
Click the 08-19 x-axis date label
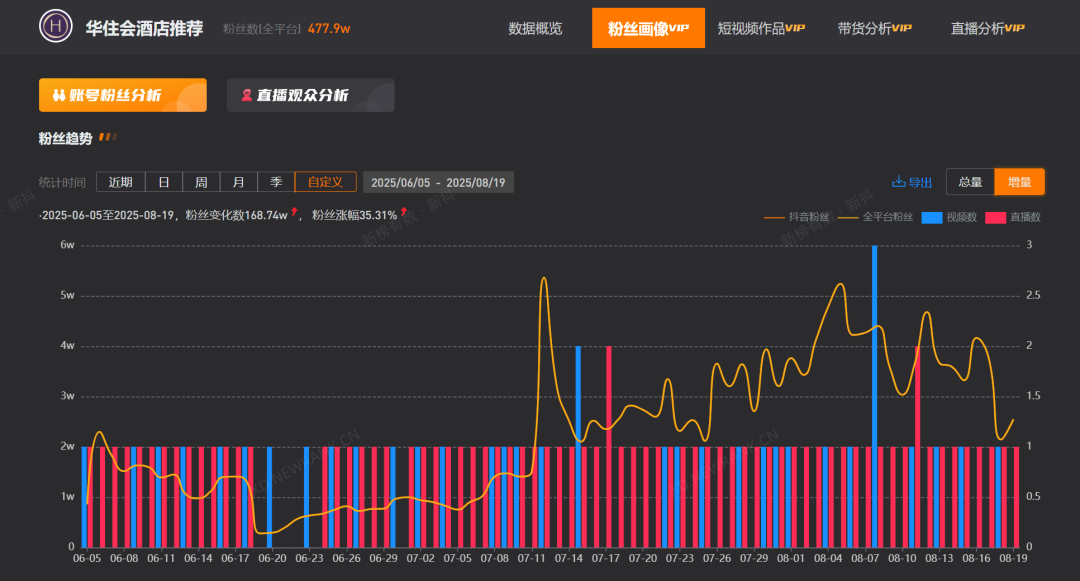tap(1013, 558)
